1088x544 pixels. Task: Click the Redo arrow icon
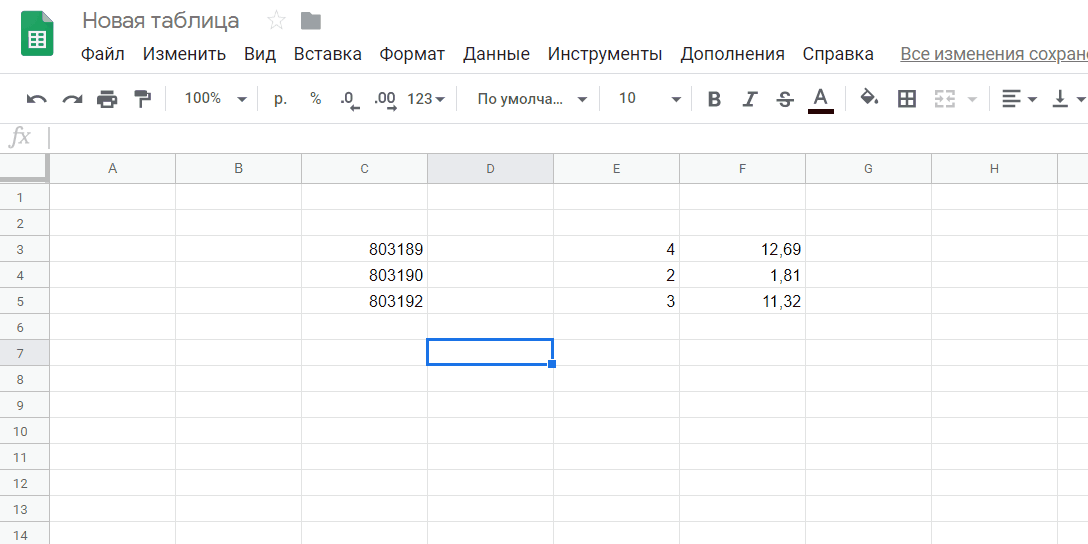(72, 99)
